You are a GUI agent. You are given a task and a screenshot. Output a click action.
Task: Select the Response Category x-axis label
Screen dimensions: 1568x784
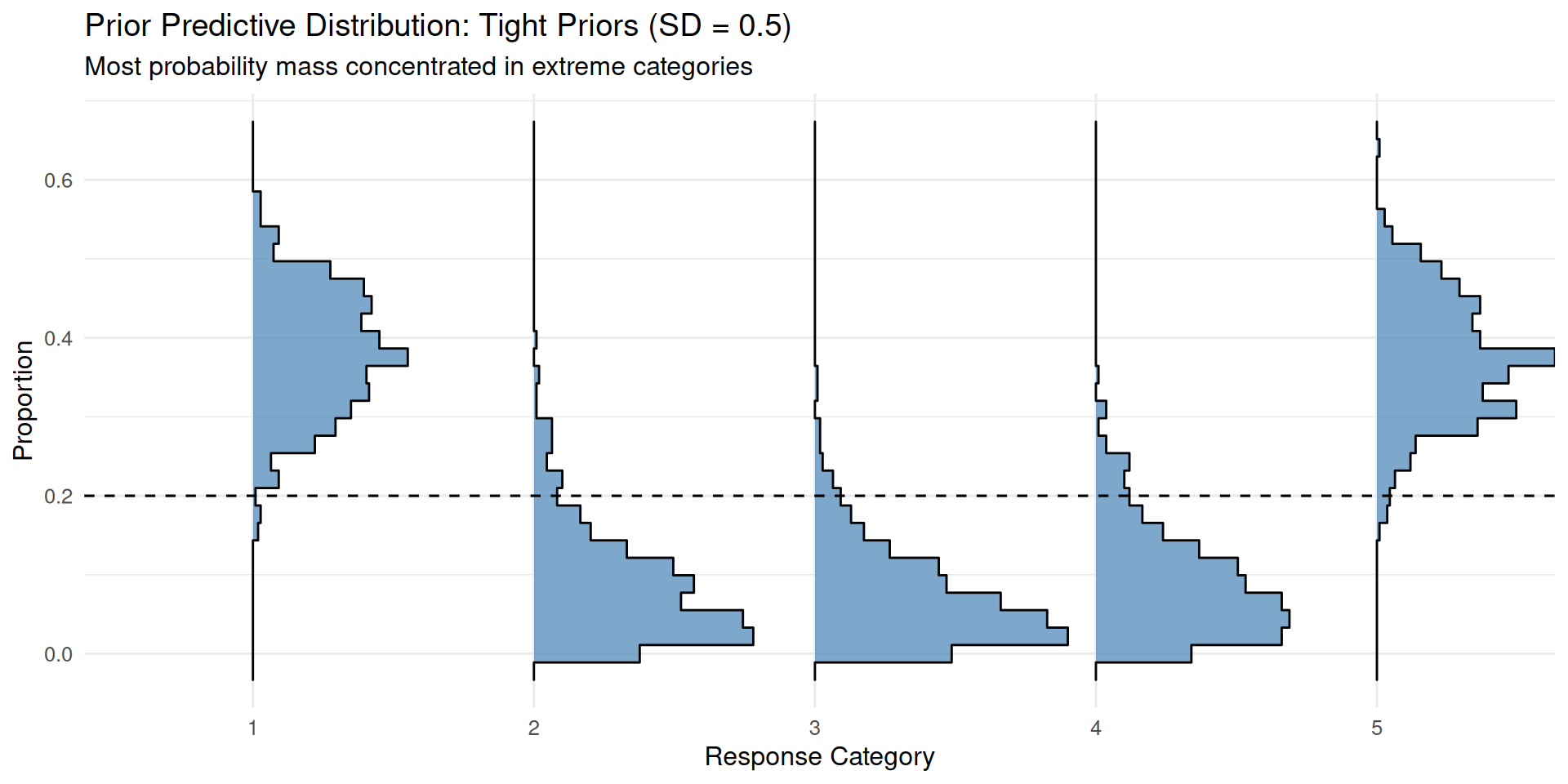click(x=819, y=756)
